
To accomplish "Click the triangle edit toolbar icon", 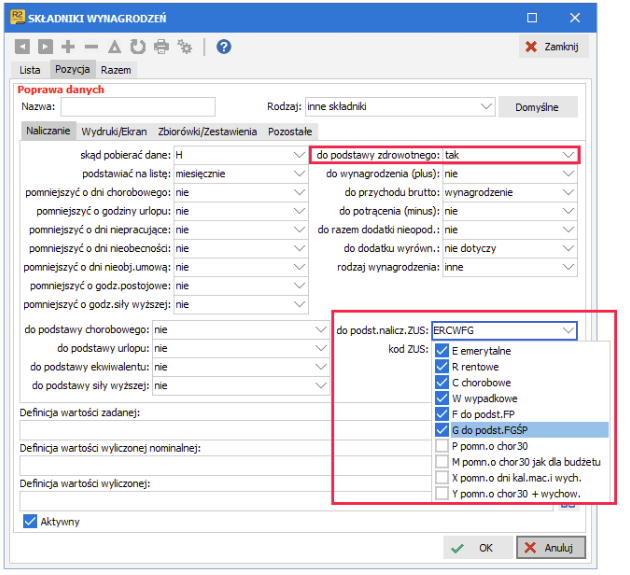I will click(115, 47).
